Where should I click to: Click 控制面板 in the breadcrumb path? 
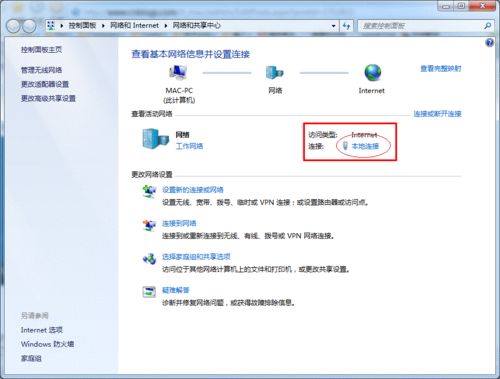point(82,25)
